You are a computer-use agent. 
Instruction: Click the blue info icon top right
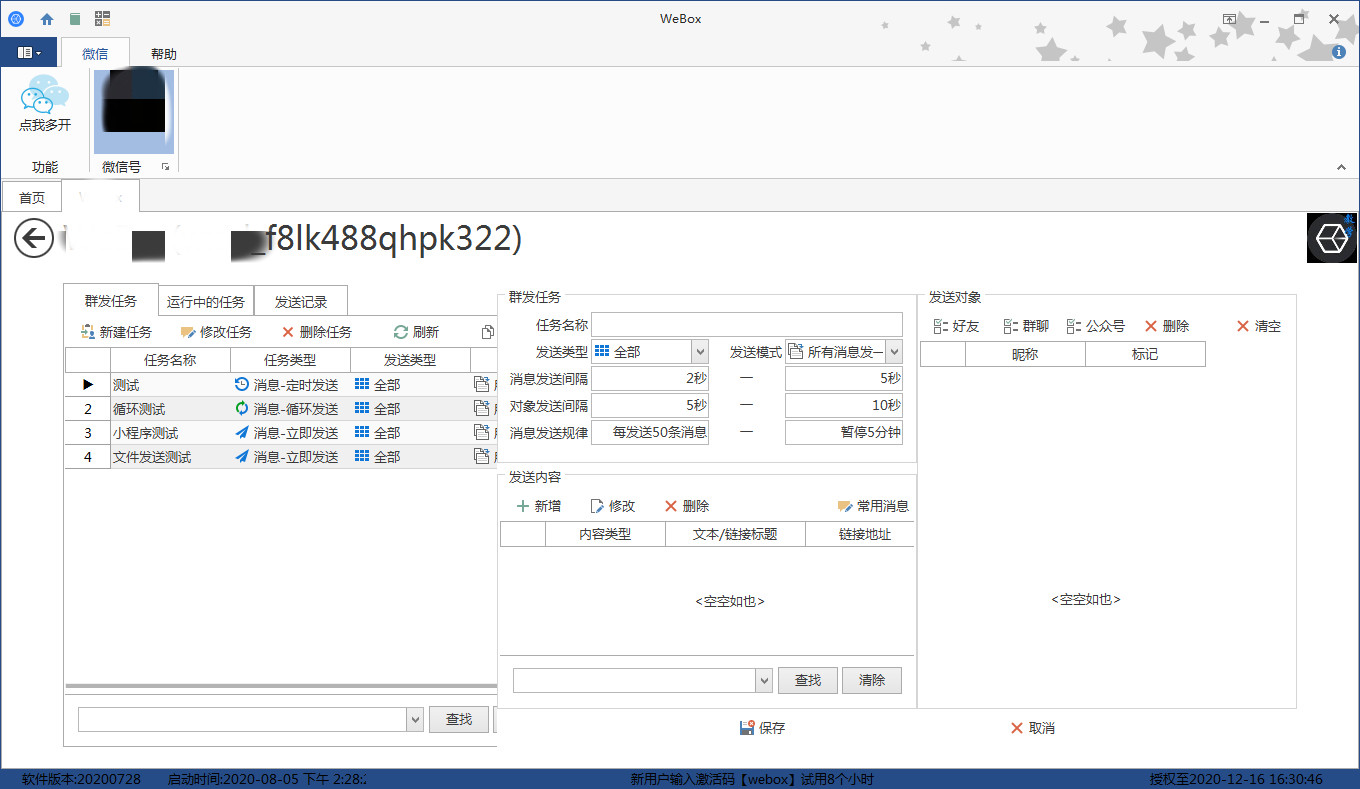[x=1339, y=52]
